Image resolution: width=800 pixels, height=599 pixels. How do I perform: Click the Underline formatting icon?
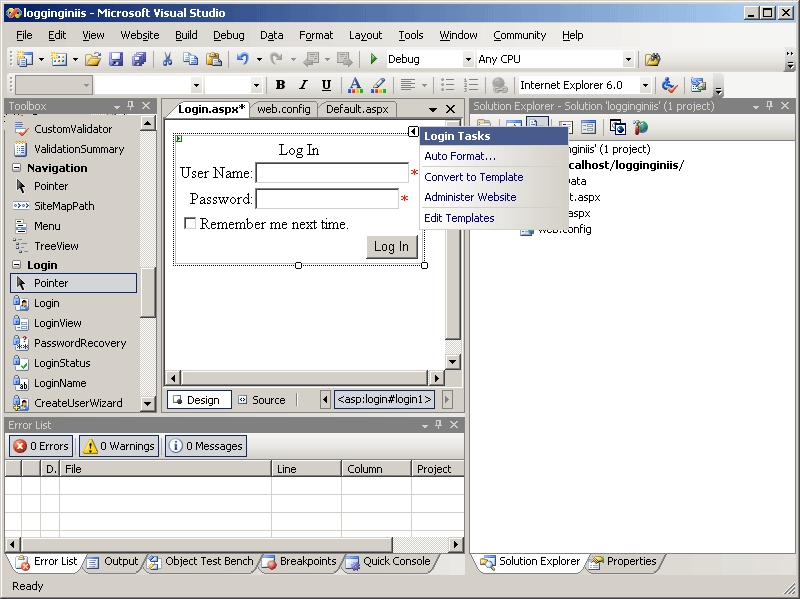[326, 86]
